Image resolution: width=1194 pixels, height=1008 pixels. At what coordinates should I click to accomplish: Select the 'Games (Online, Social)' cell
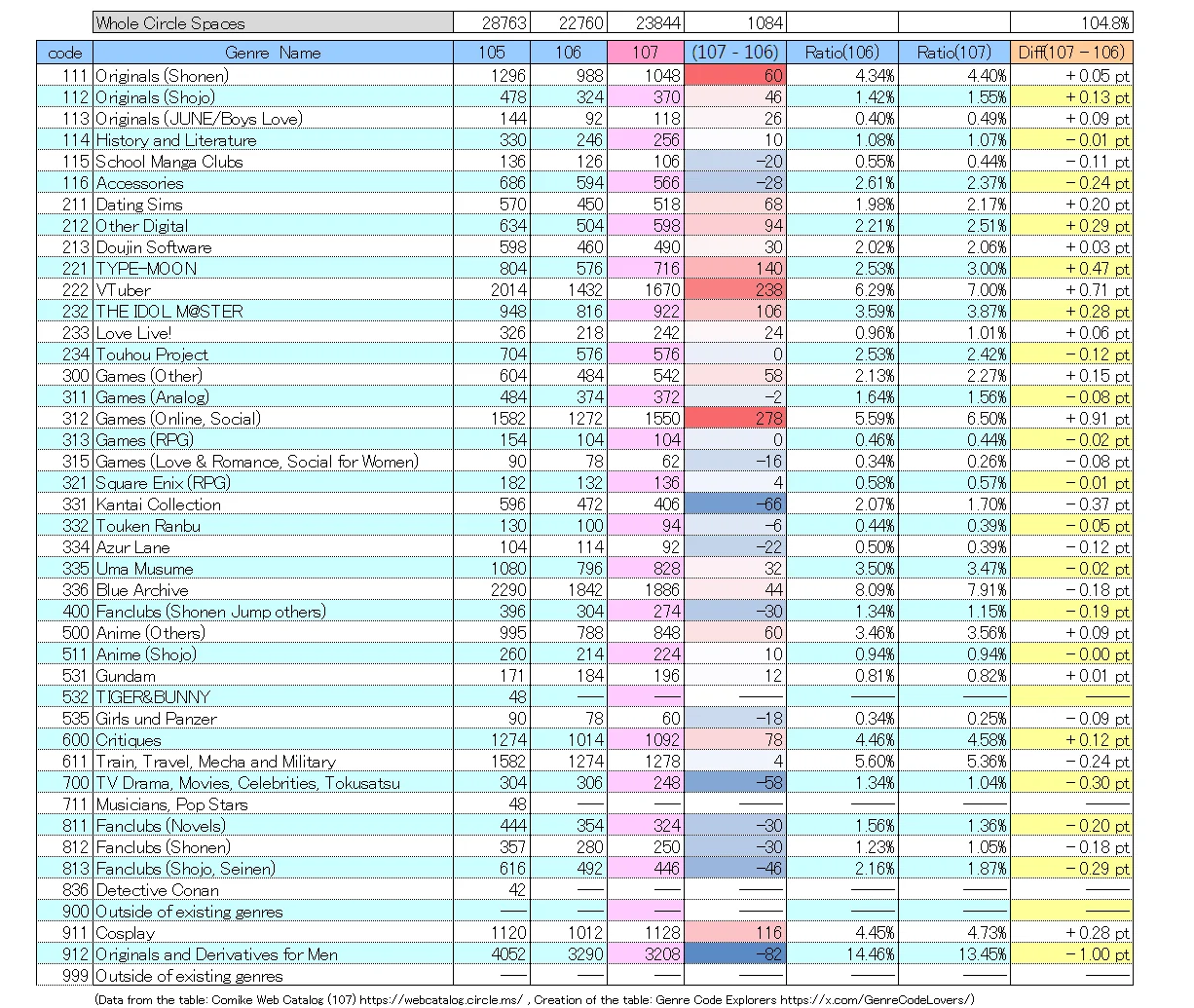(x=273, y=419)
